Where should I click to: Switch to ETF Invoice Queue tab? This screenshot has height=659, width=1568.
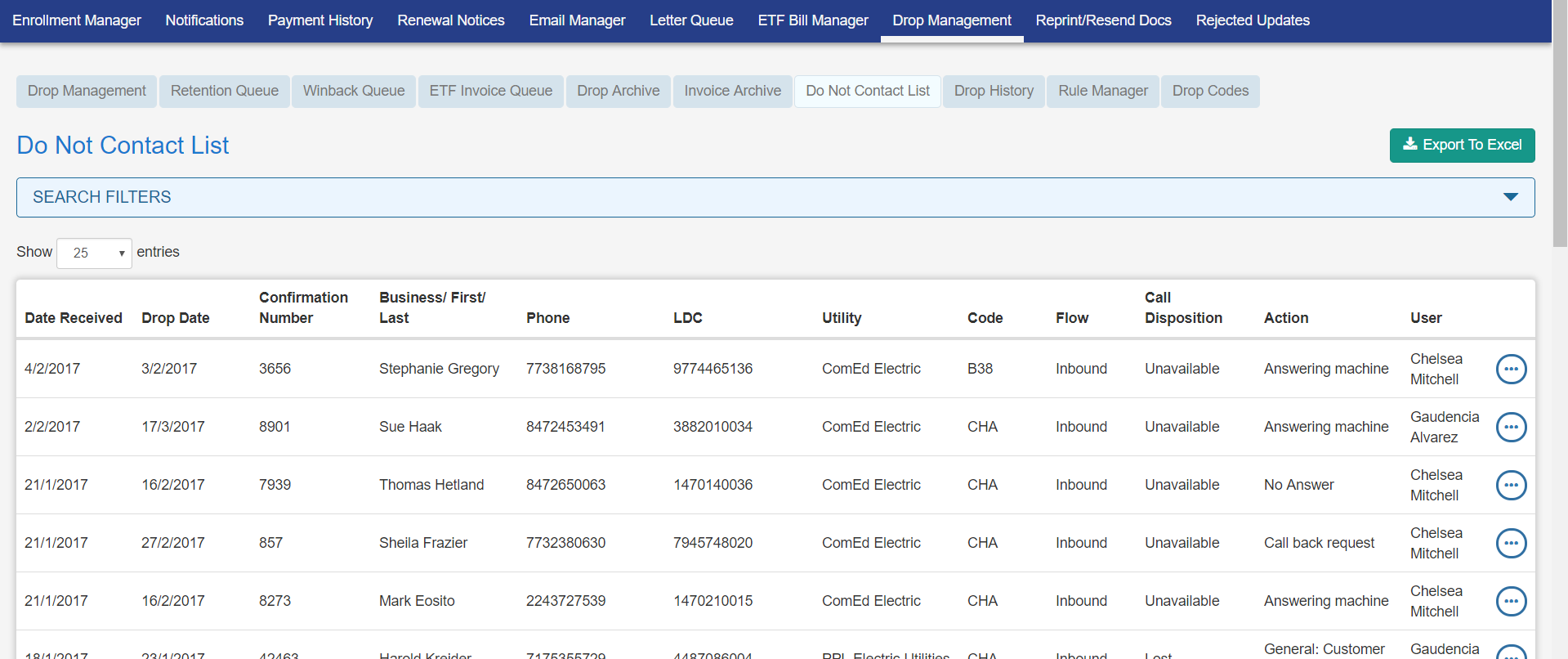pyautogui.click(x=491, y=91)
